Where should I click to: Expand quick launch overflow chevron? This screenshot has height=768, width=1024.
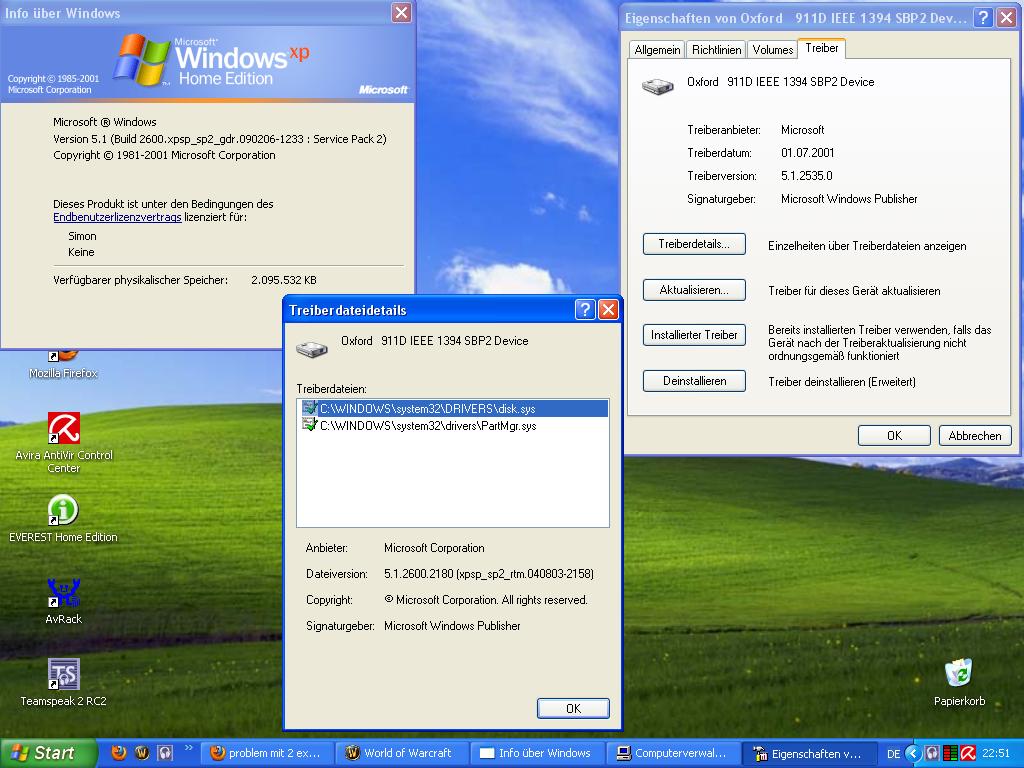[x=189, y=748]
